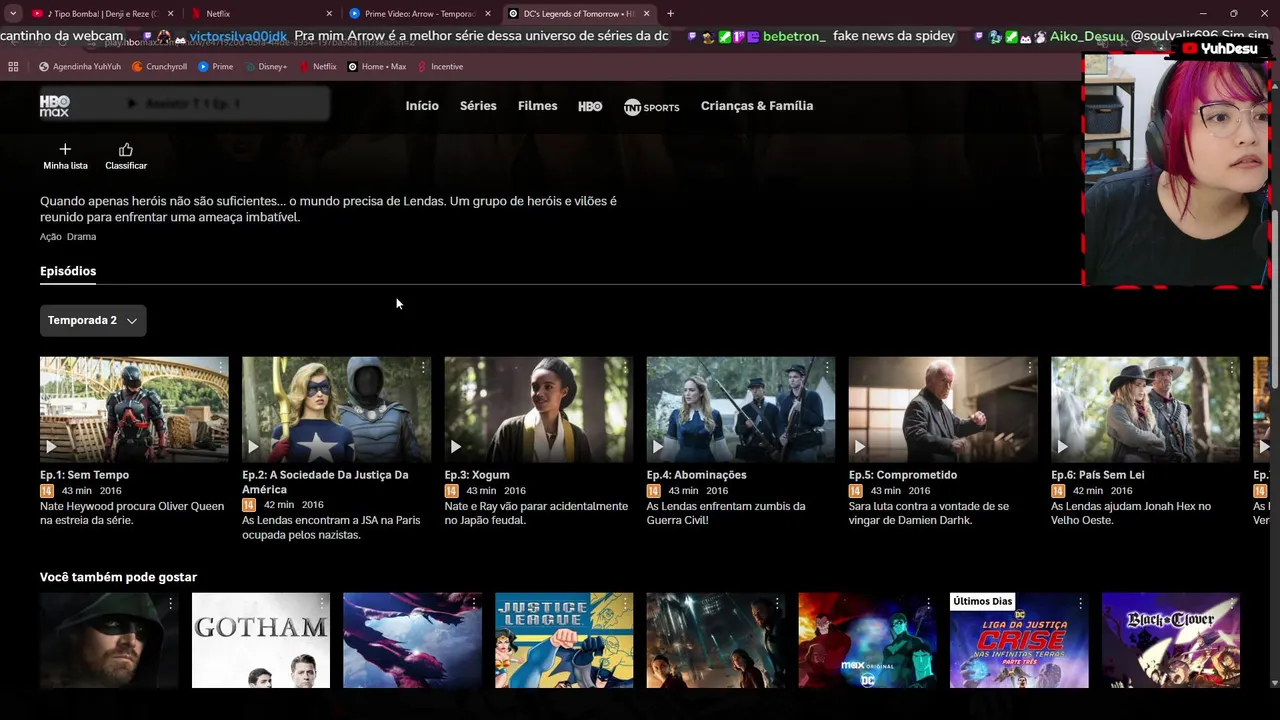Screen dimensions: 1280x720
Task: Open the Séries navigation item
Action: tap(478, 106)
